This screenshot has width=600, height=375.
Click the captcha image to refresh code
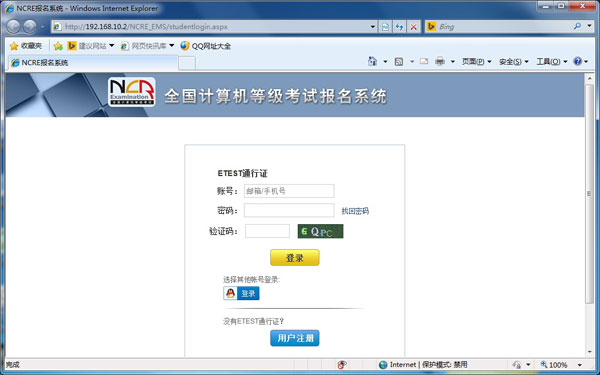pos(321,231)
